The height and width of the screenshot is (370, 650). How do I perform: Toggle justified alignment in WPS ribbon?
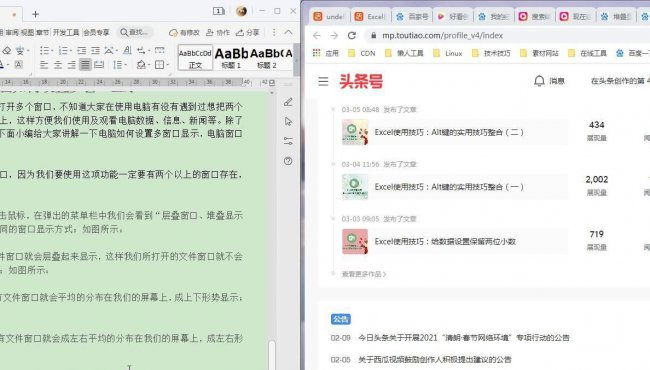point(85,64)
